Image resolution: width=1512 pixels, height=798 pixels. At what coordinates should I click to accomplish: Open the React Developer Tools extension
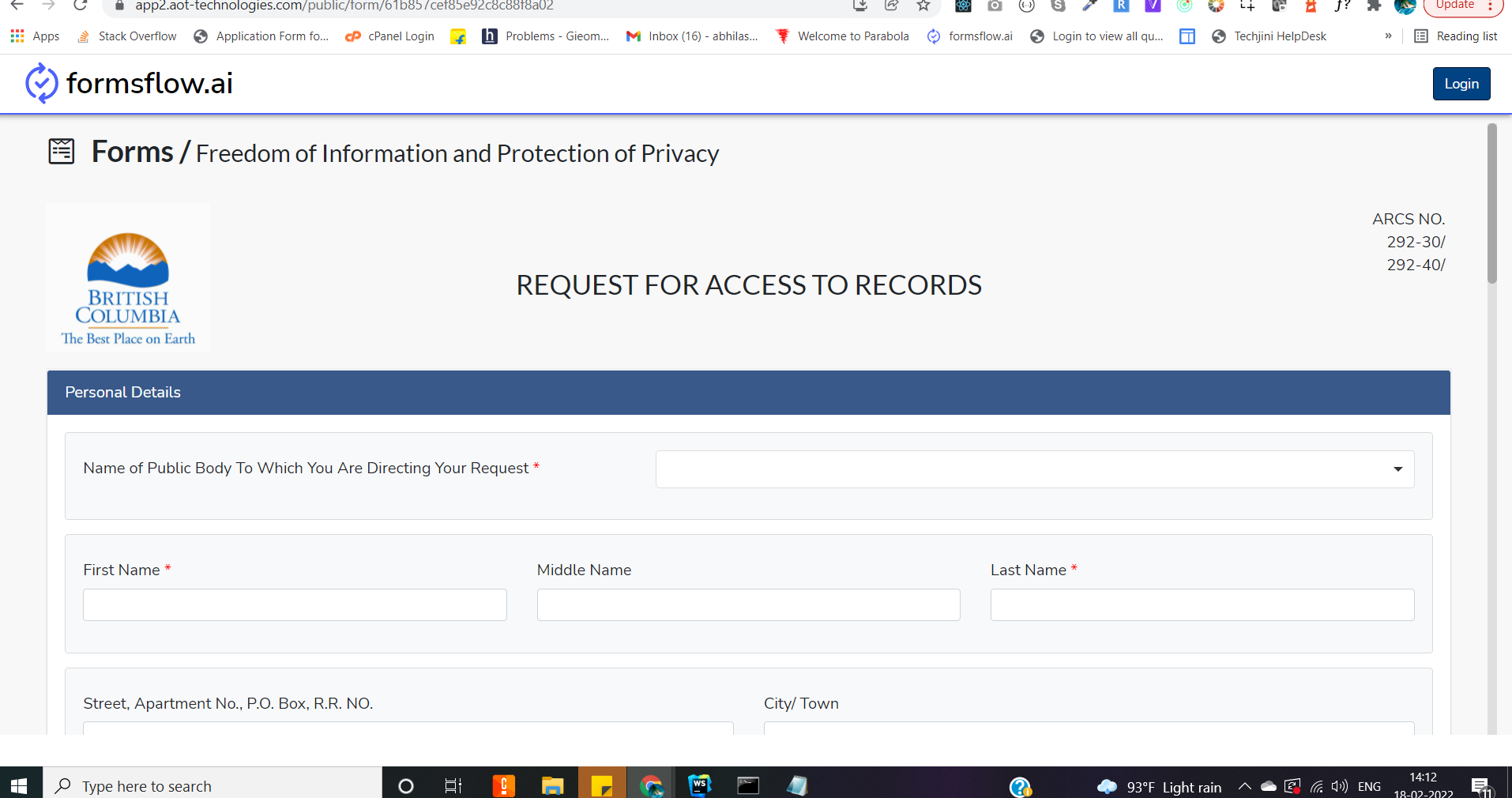pos(963,6)
